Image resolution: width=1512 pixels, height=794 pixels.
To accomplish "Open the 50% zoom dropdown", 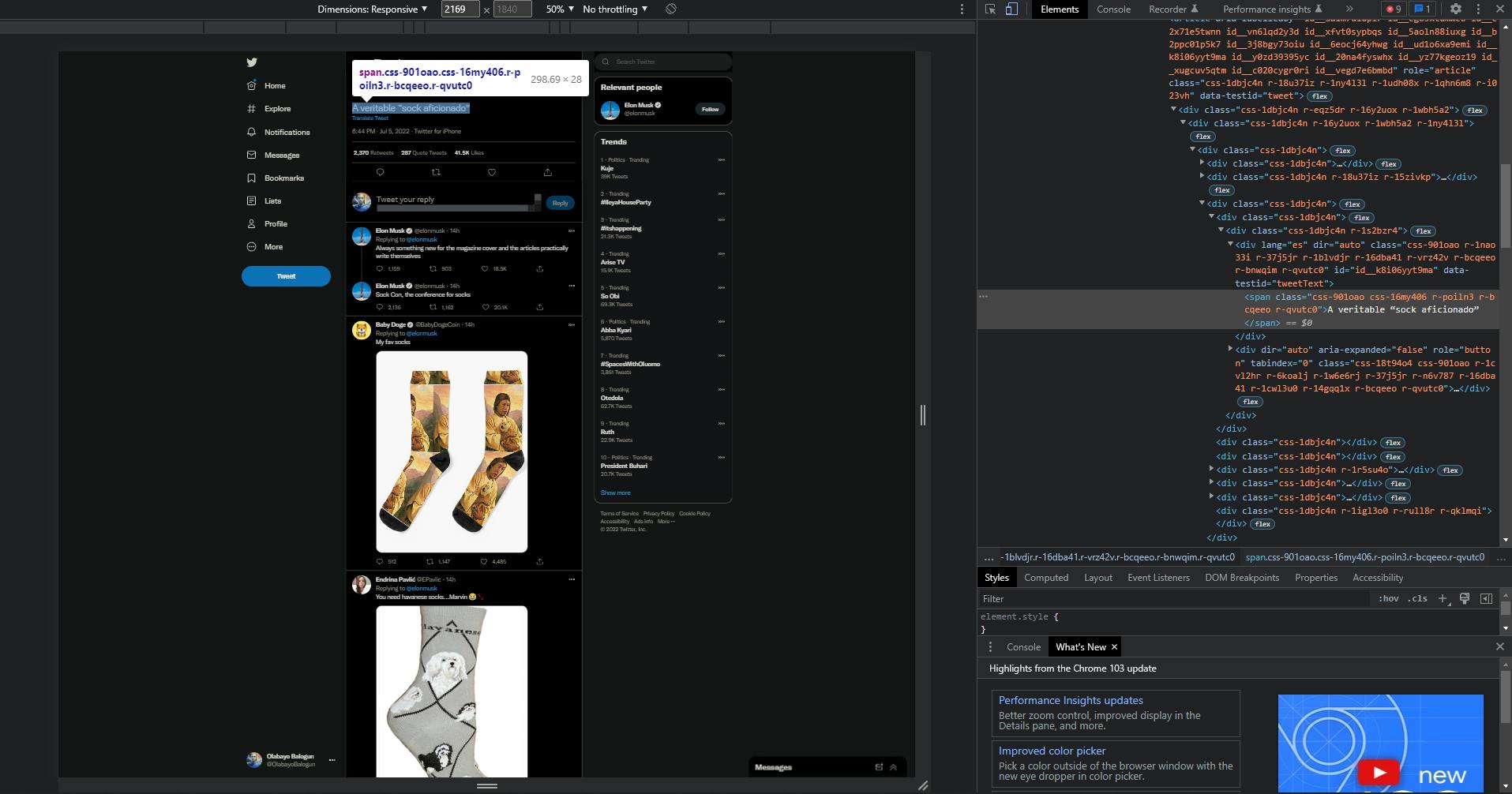I will tap(560, 9).
